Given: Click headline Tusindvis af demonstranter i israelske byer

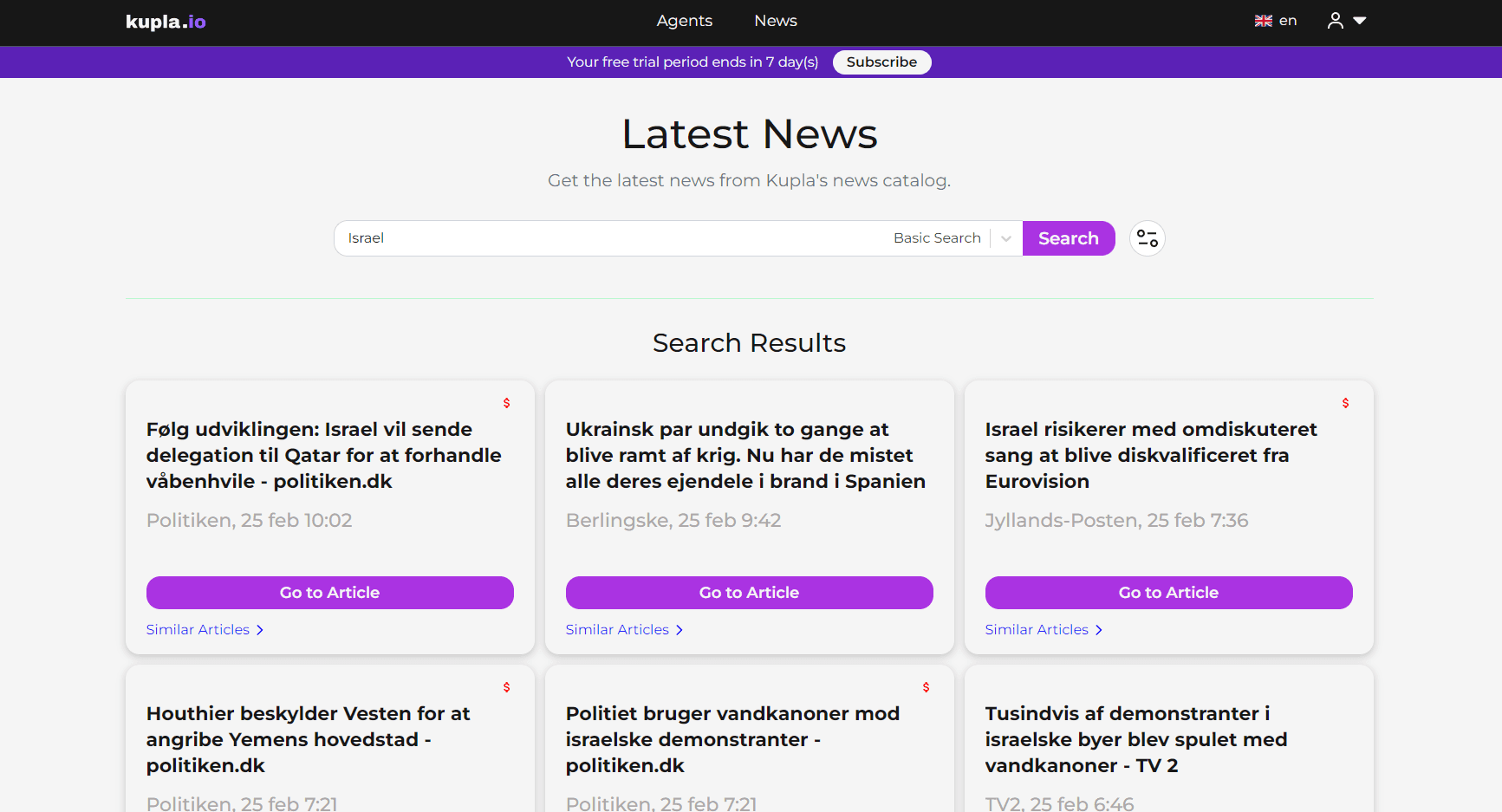Looking at the screenshot, I should point(1136,739).
